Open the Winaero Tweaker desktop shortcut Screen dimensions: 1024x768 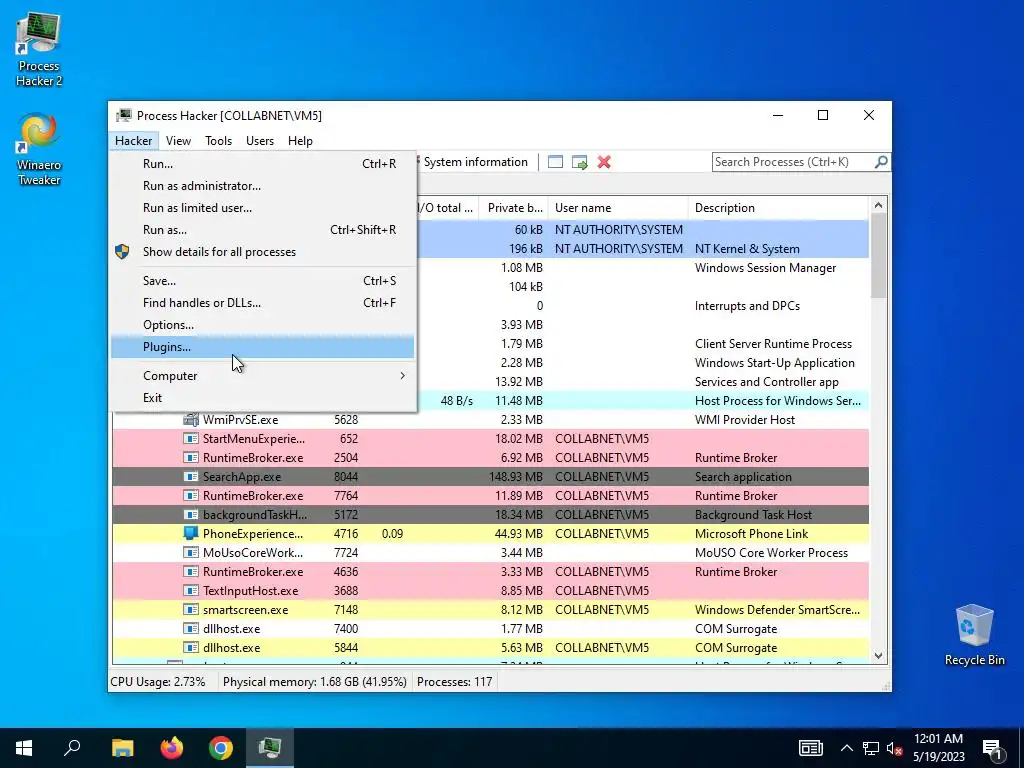[39, 150]
